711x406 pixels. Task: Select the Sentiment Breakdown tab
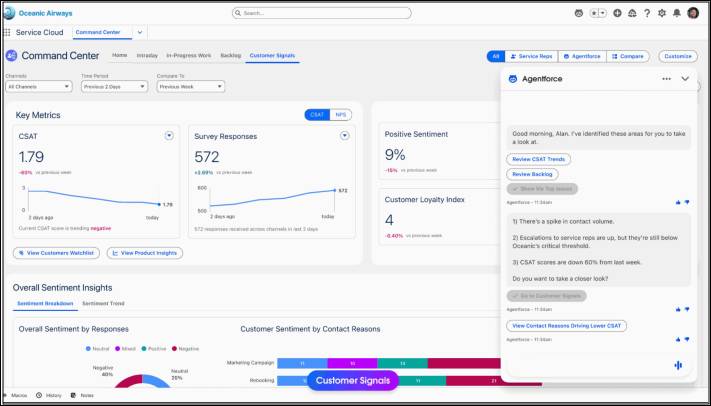[45, 303]
